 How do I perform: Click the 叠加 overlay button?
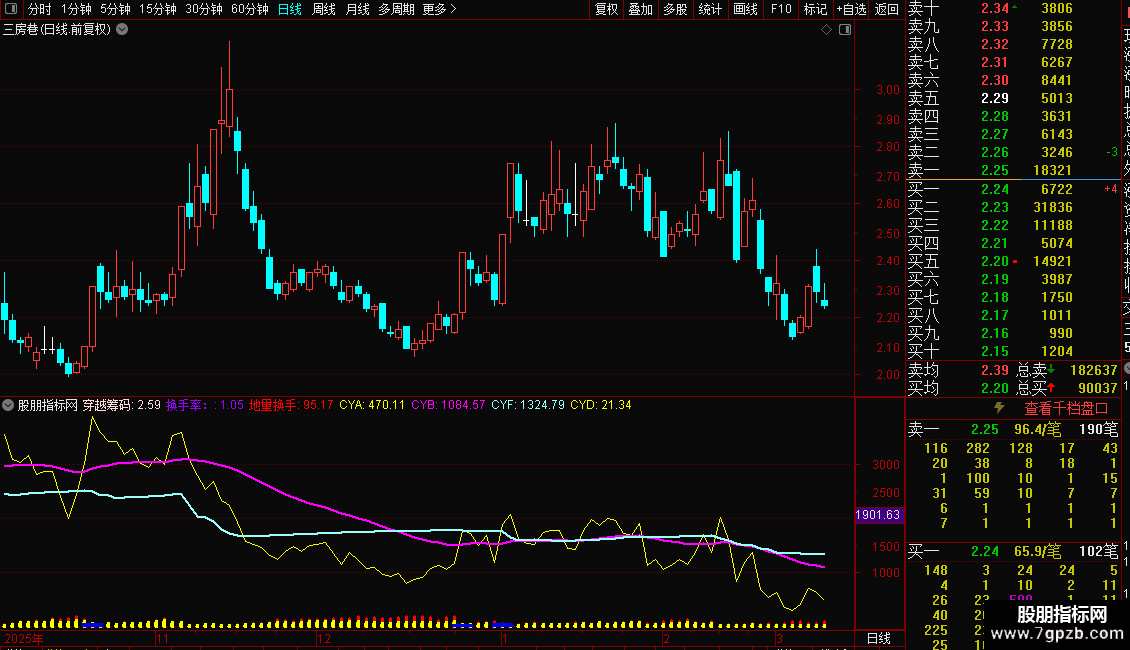coord(640,9)
